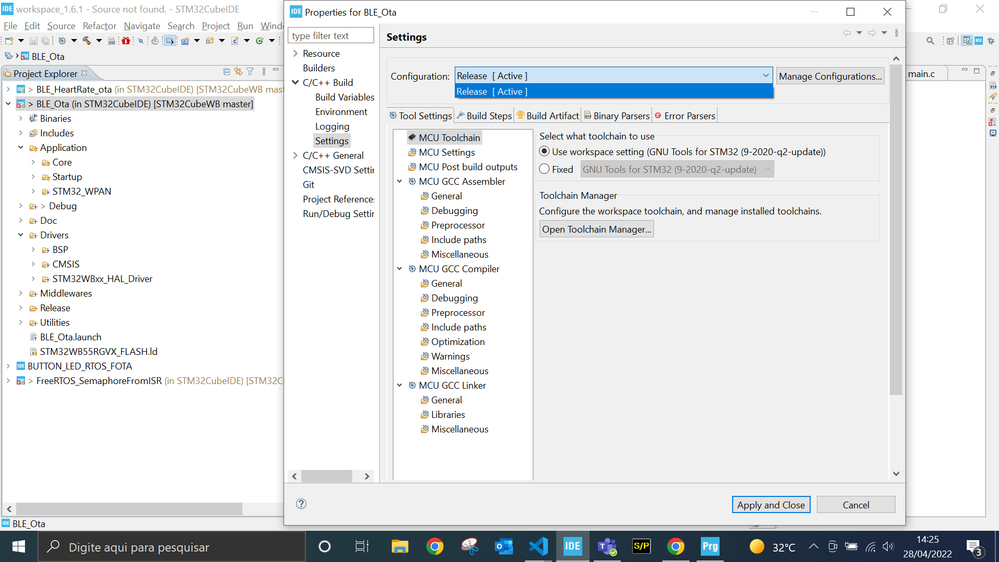Open the Settings header three-dot menu

896,33
